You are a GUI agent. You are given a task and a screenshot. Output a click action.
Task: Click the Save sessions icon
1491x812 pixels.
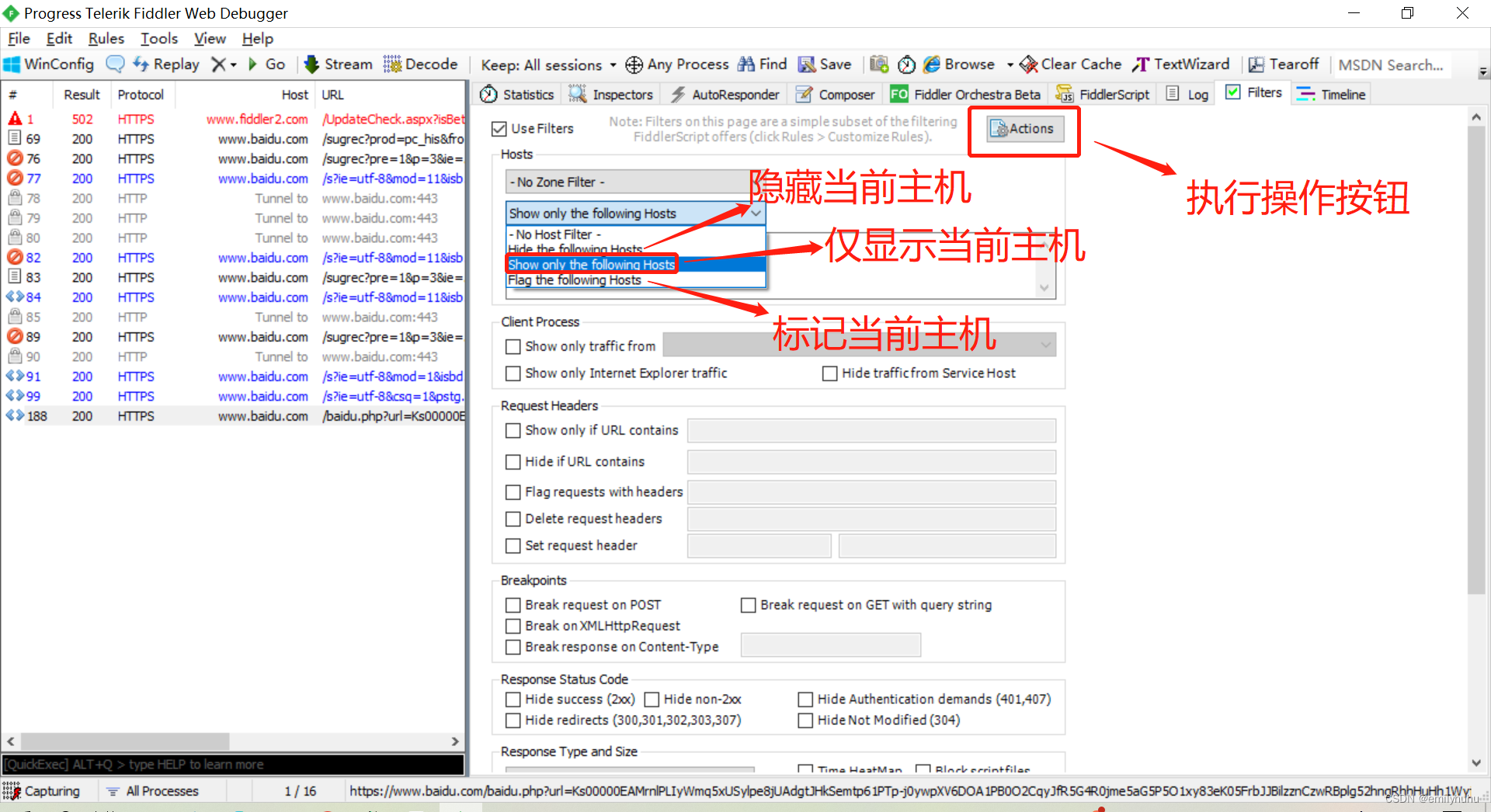pos(807,64)
